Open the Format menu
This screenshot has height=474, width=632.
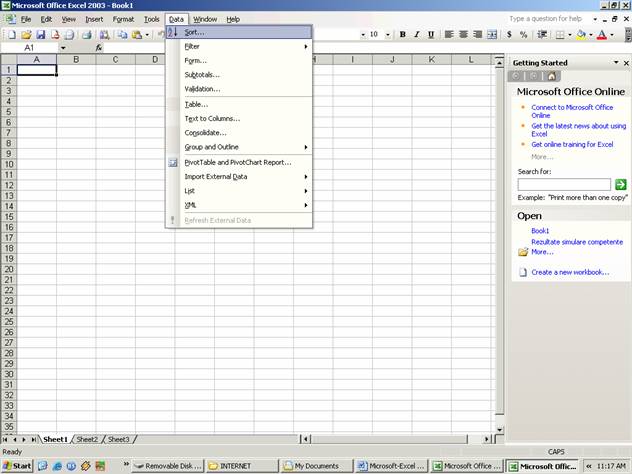[123, 19]
